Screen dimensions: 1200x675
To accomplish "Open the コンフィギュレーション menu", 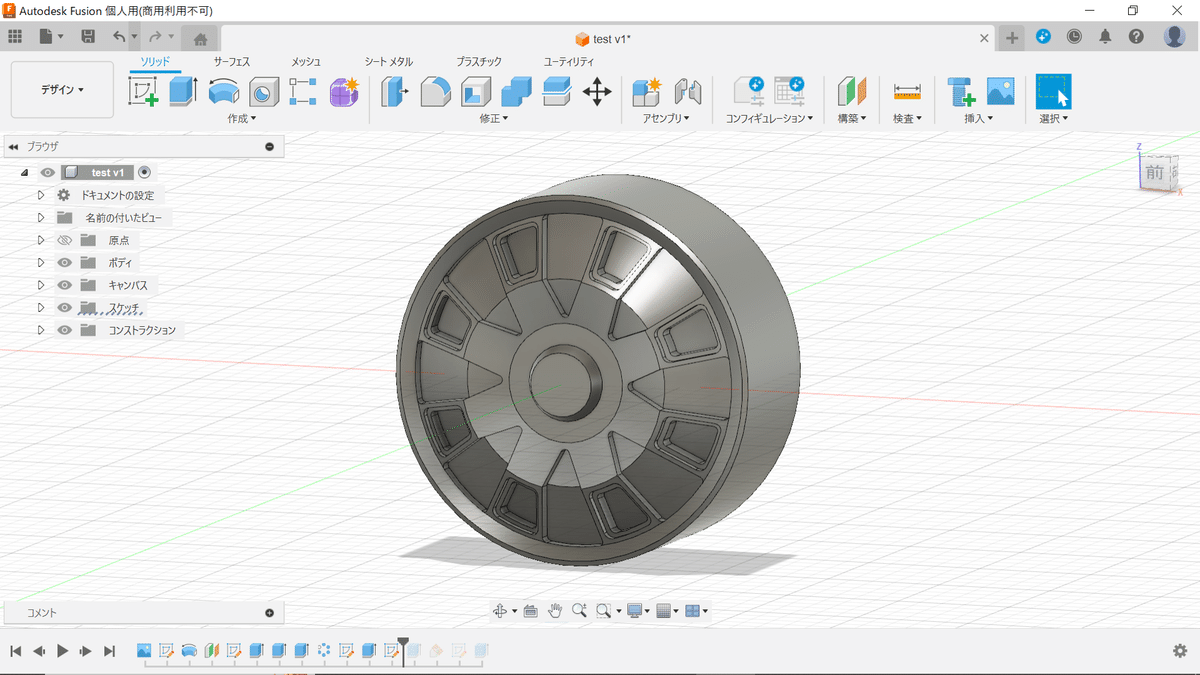I will [769, 118].
